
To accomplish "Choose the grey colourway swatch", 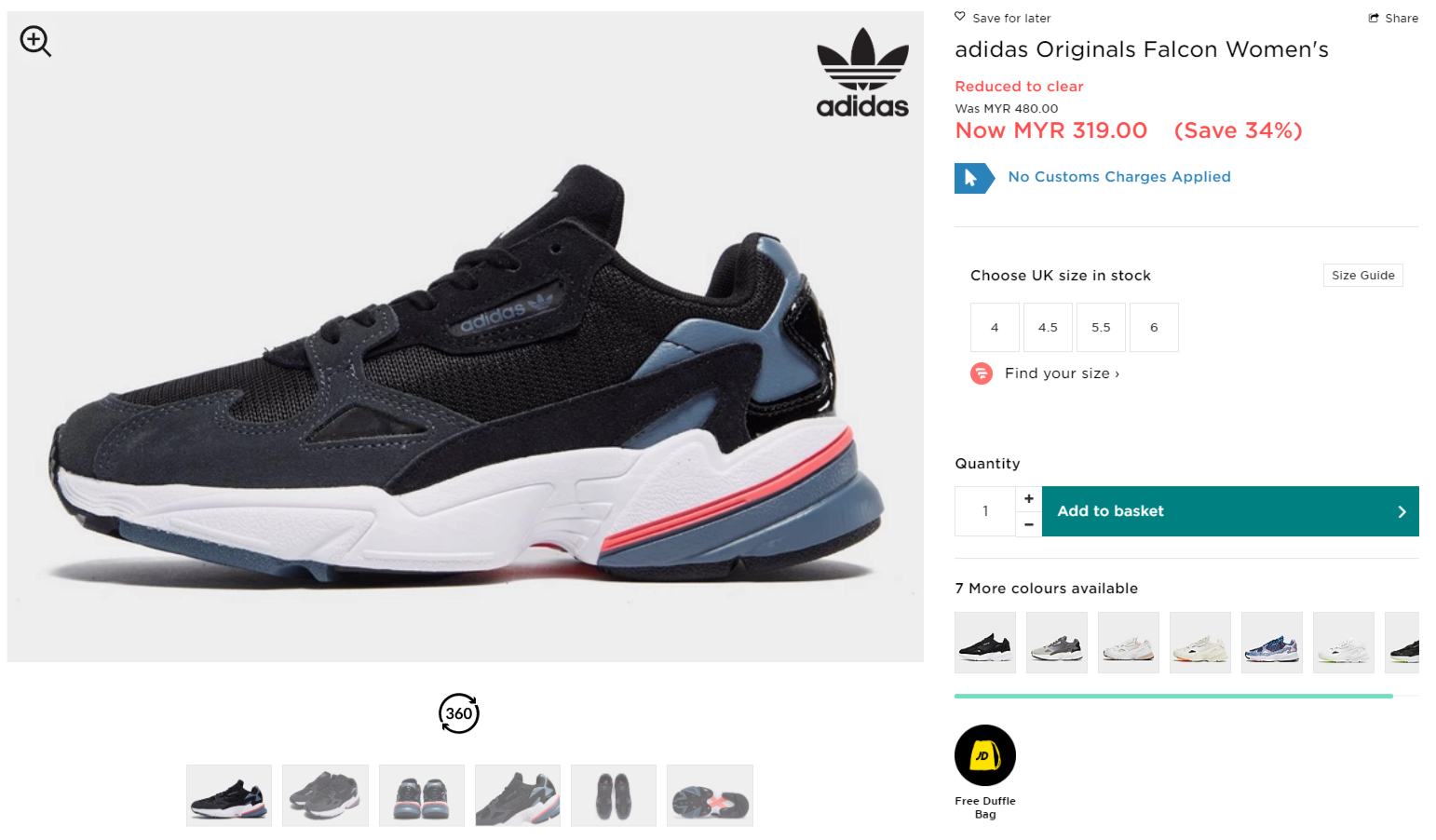I will [x=1057, y=643].
